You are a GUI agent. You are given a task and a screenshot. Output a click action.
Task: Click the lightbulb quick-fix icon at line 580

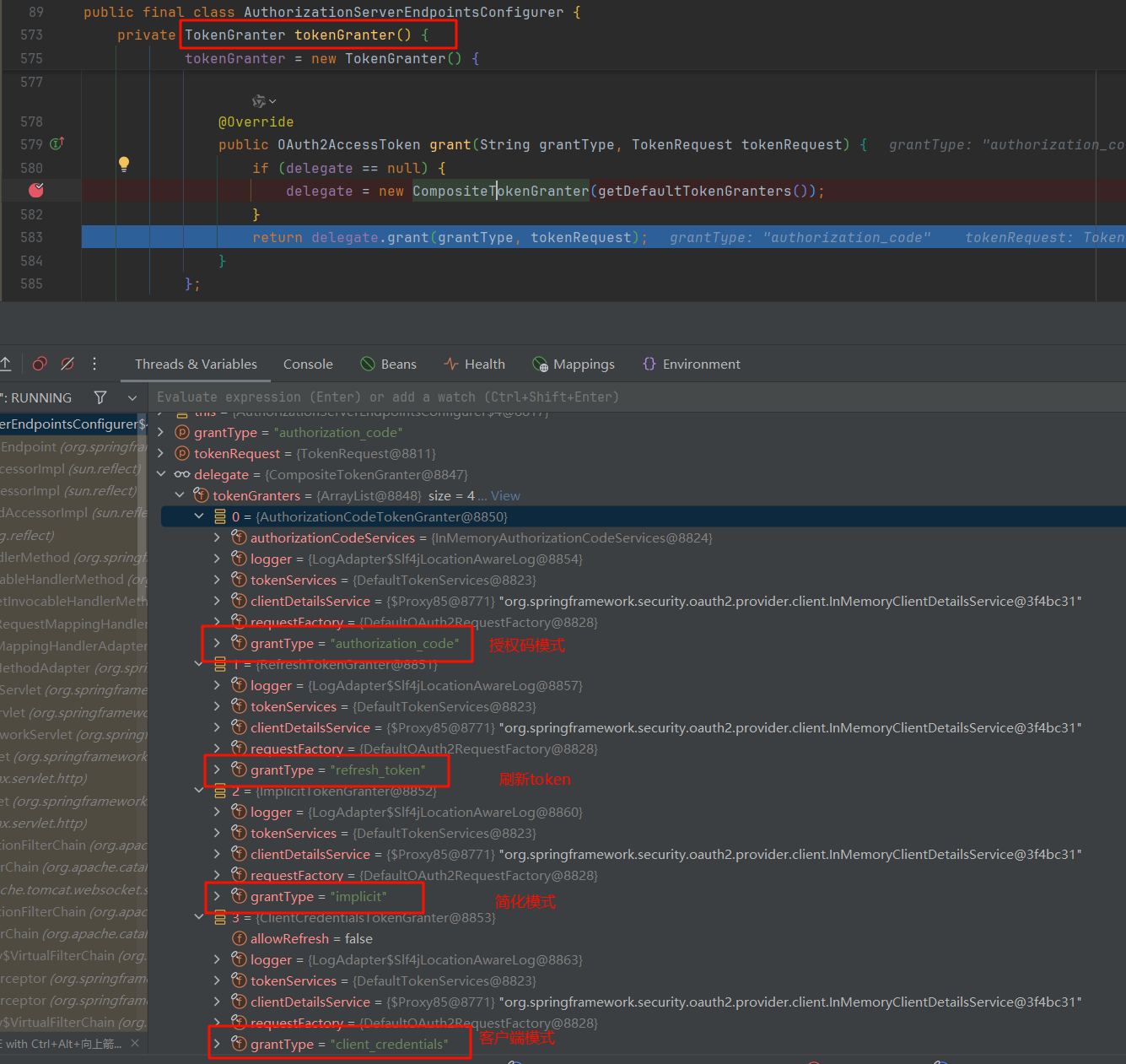pyautogui.click(x=124, y=165)
